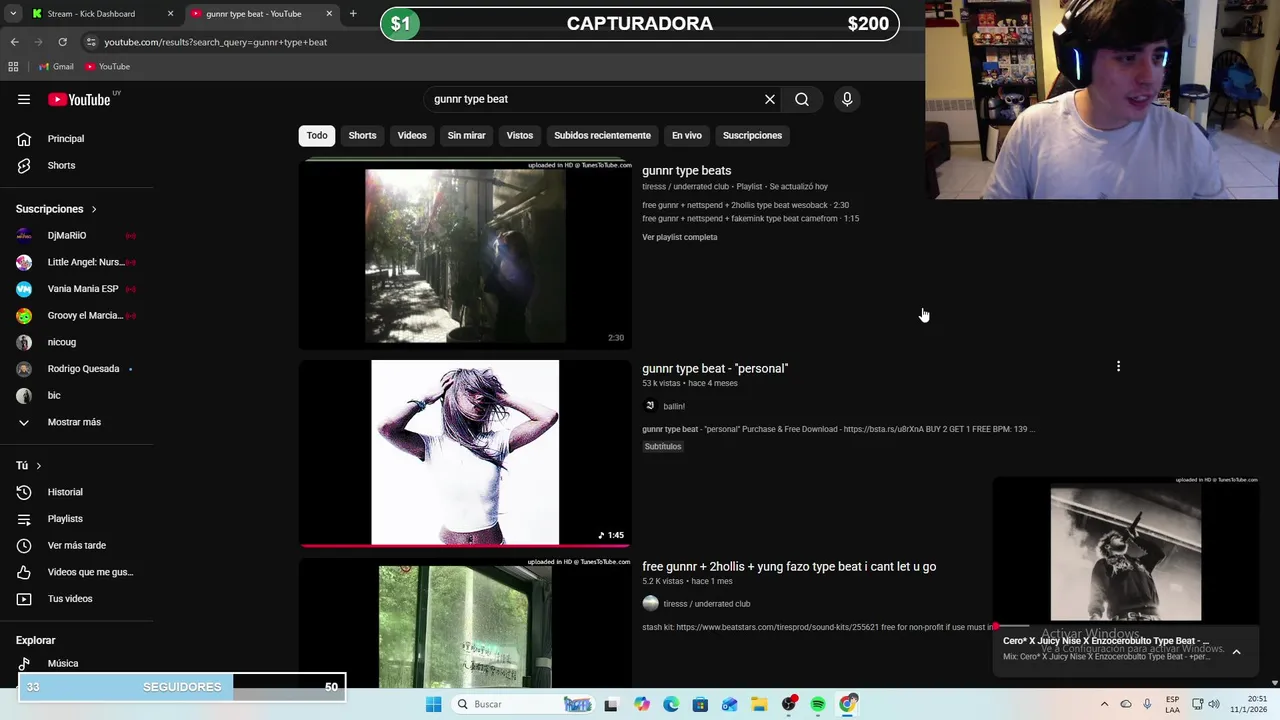Open YouTube bookmark in bookmarks bar
1280x720 pixels.
point(107,66)
